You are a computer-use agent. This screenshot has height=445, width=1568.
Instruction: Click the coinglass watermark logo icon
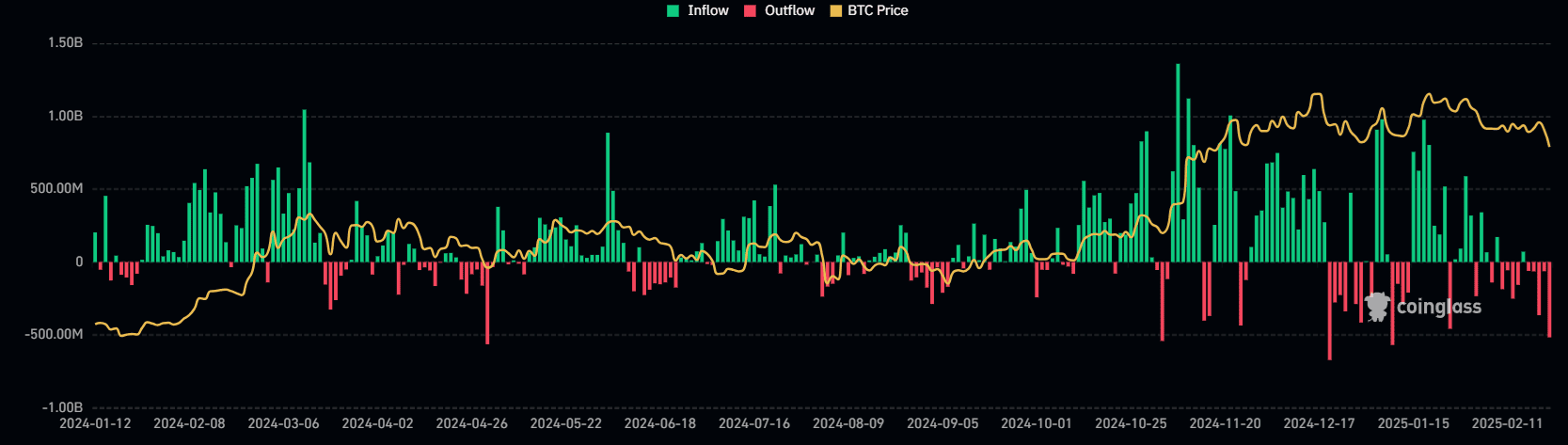(x=1378, y=307)
